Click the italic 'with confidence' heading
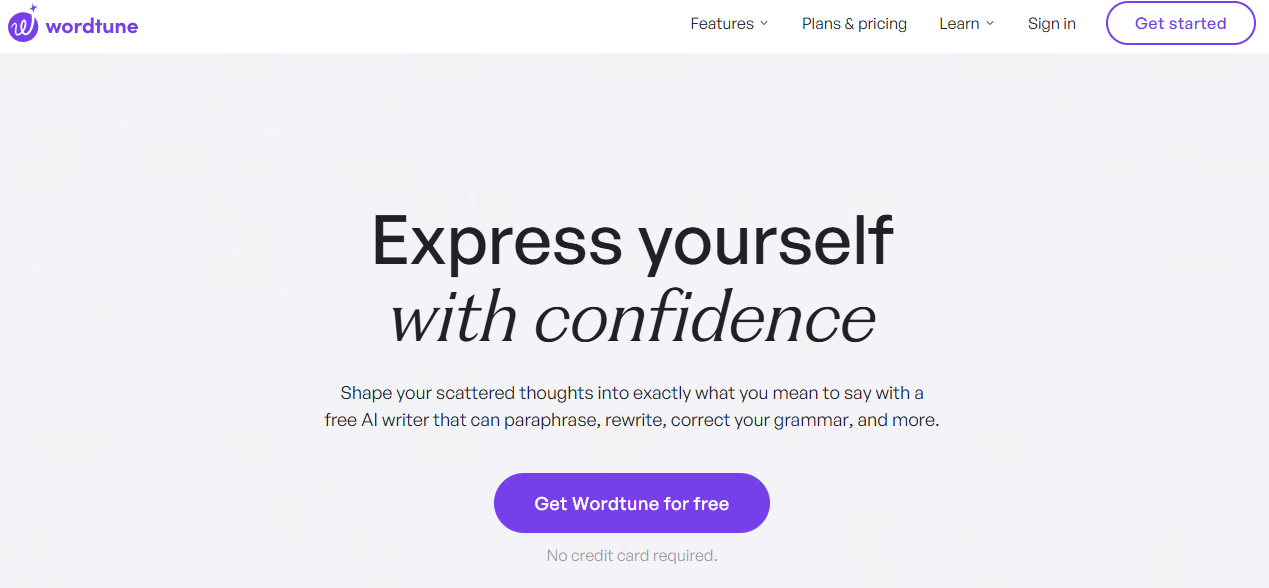 pyautogui.click(x=632, y=318)
